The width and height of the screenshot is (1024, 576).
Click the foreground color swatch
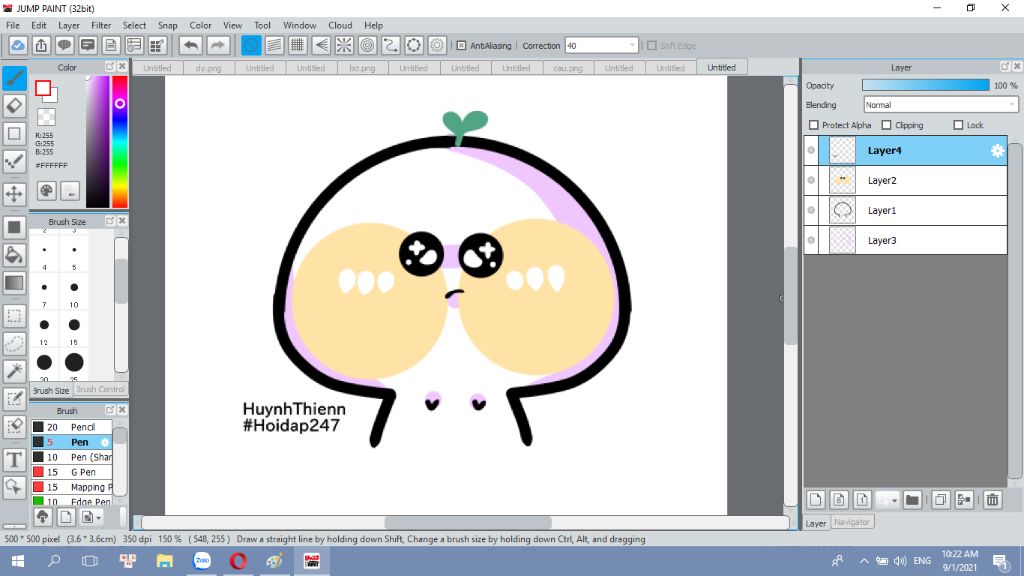coord(43,88)
